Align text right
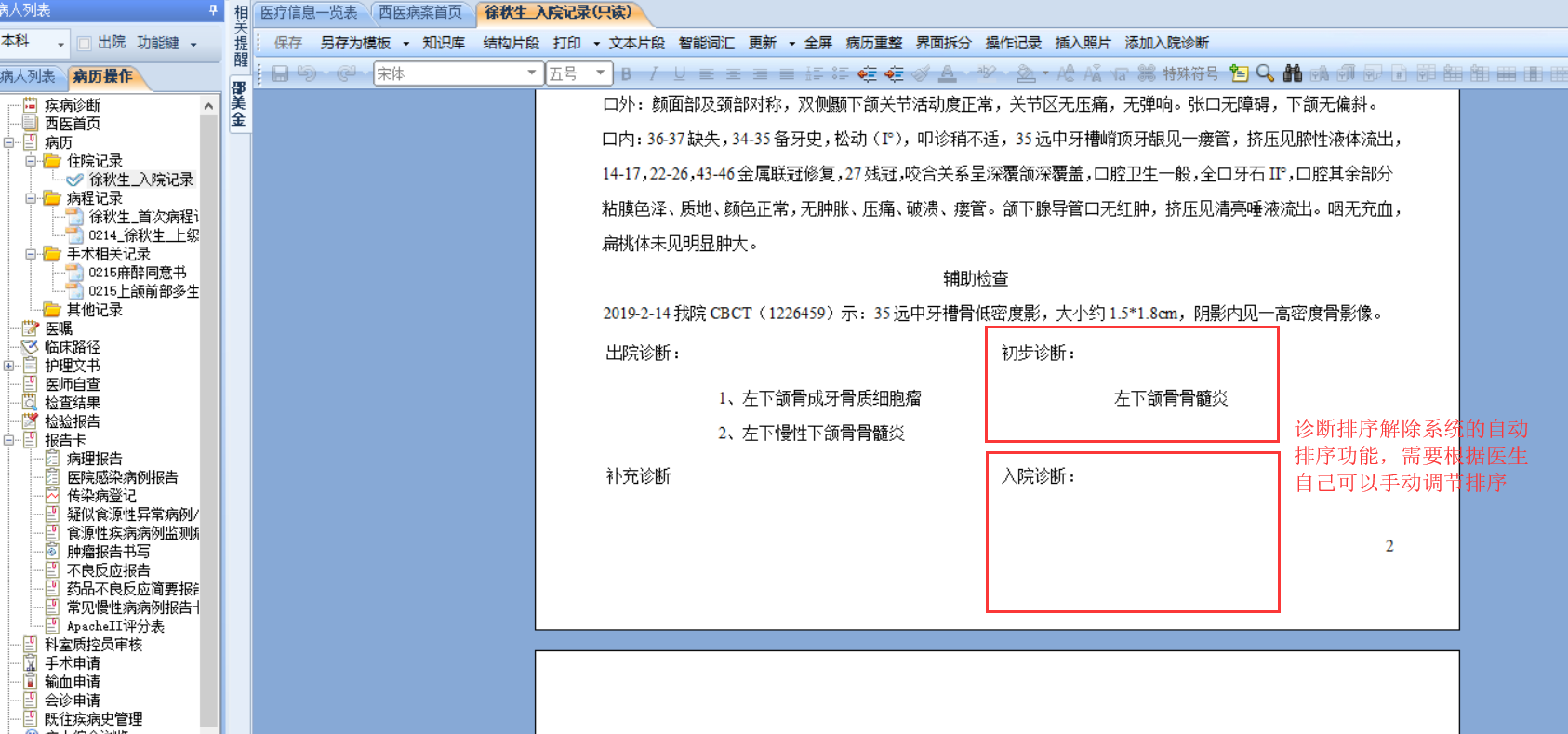Viewport: 1568px width, 734px height. (x=761, y=73)
